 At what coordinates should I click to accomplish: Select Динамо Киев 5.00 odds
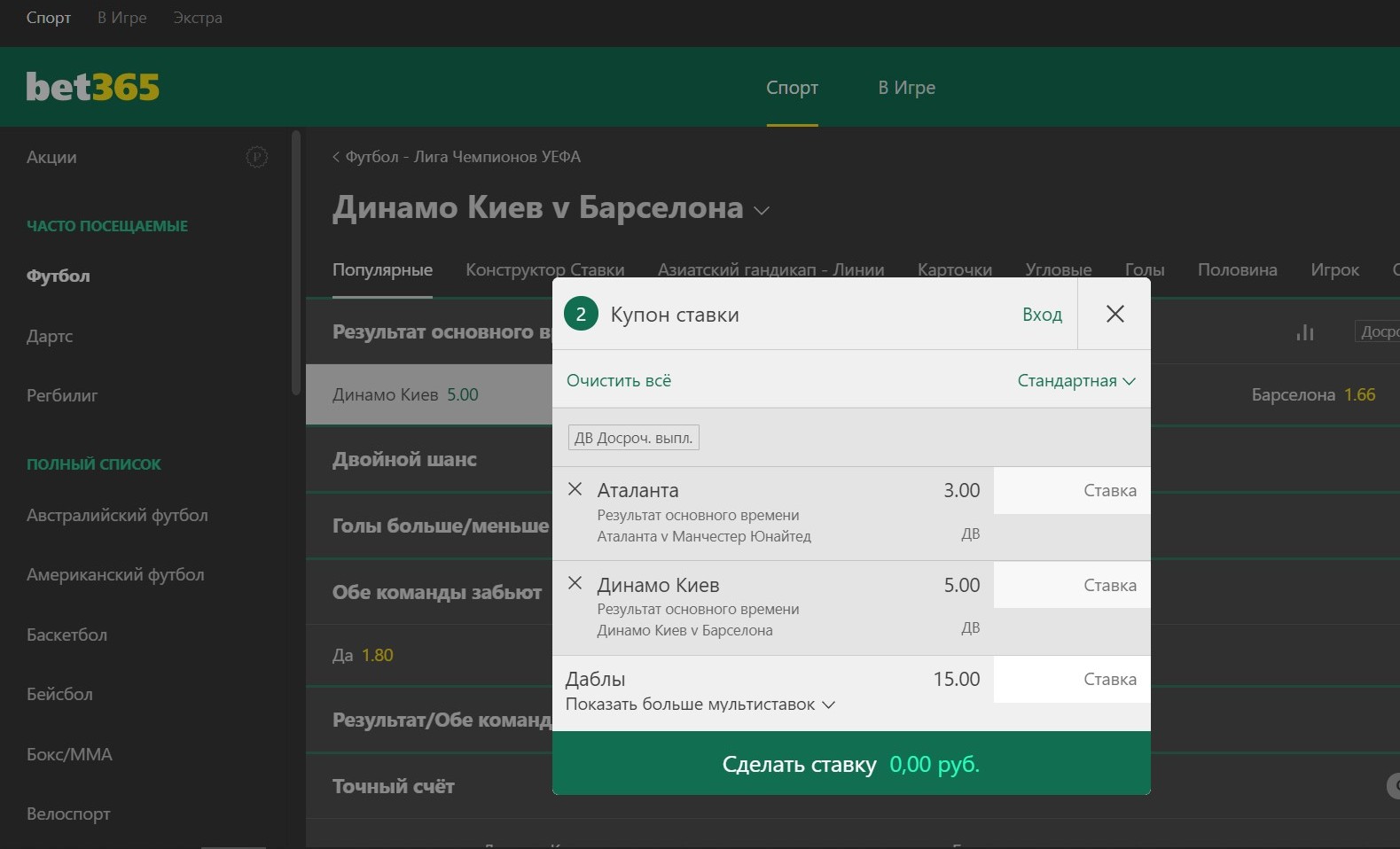[429, 394]
